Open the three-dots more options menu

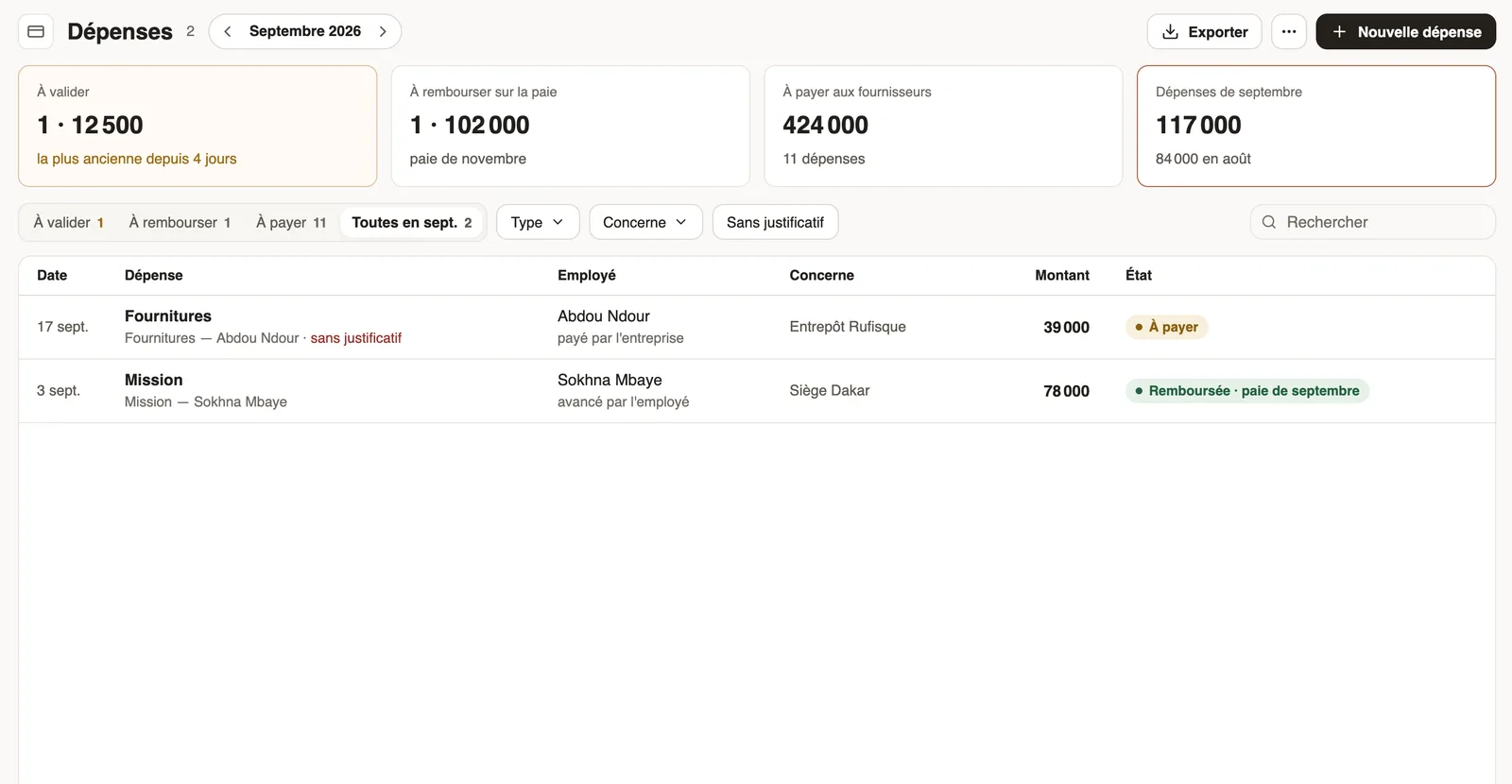coord(1289,31)
